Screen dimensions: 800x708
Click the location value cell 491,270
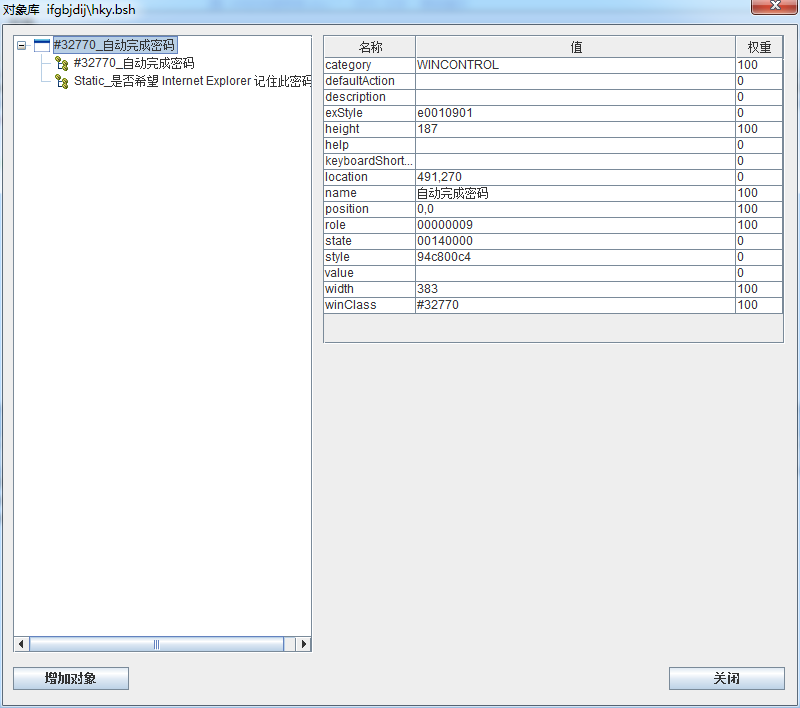click(575, 177)
